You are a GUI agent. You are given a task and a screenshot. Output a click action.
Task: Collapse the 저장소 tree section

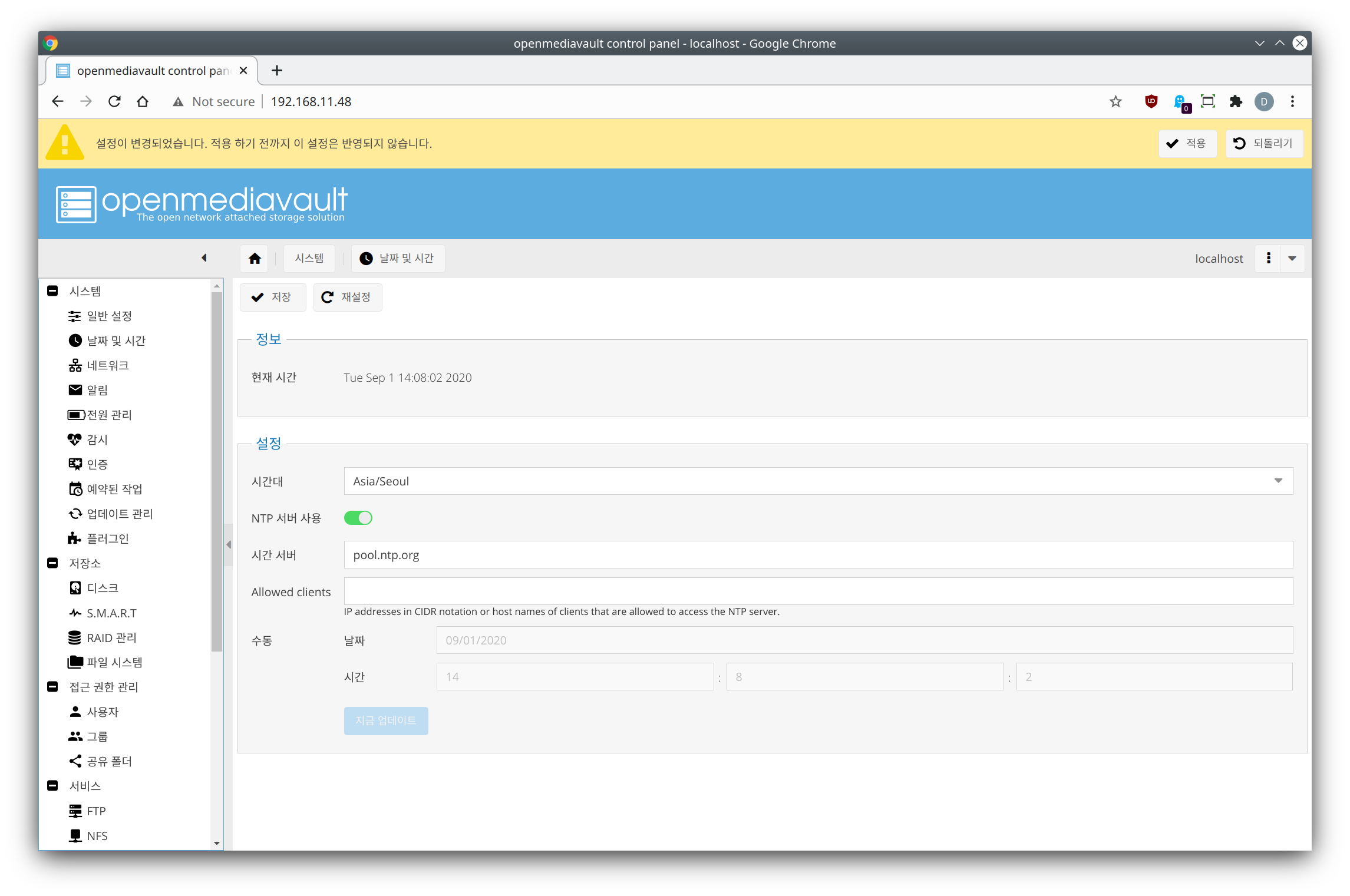pyautogui.click(x=52, y=563)
